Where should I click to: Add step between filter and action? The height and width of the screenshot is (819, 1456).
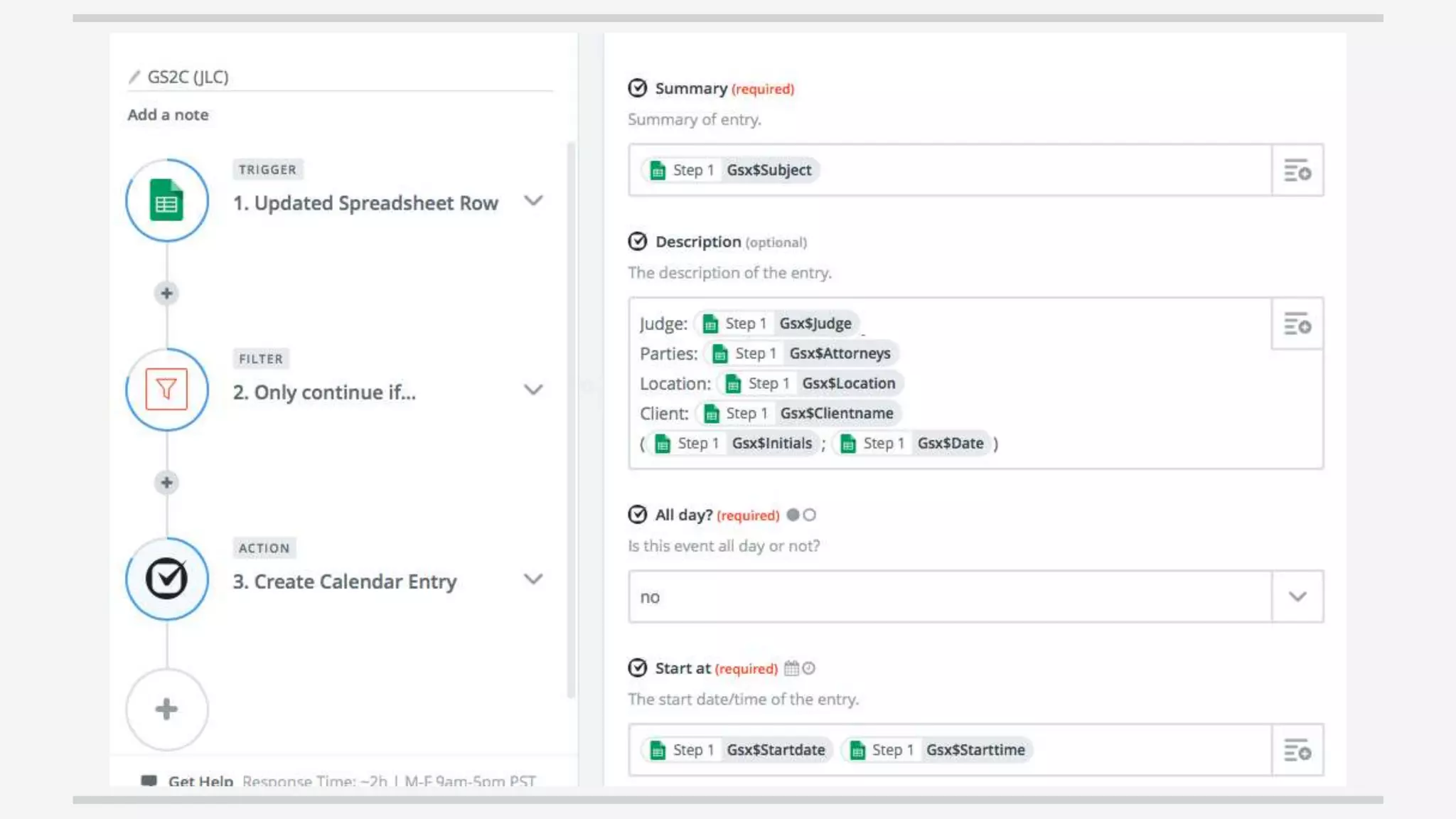coord(166,483)
